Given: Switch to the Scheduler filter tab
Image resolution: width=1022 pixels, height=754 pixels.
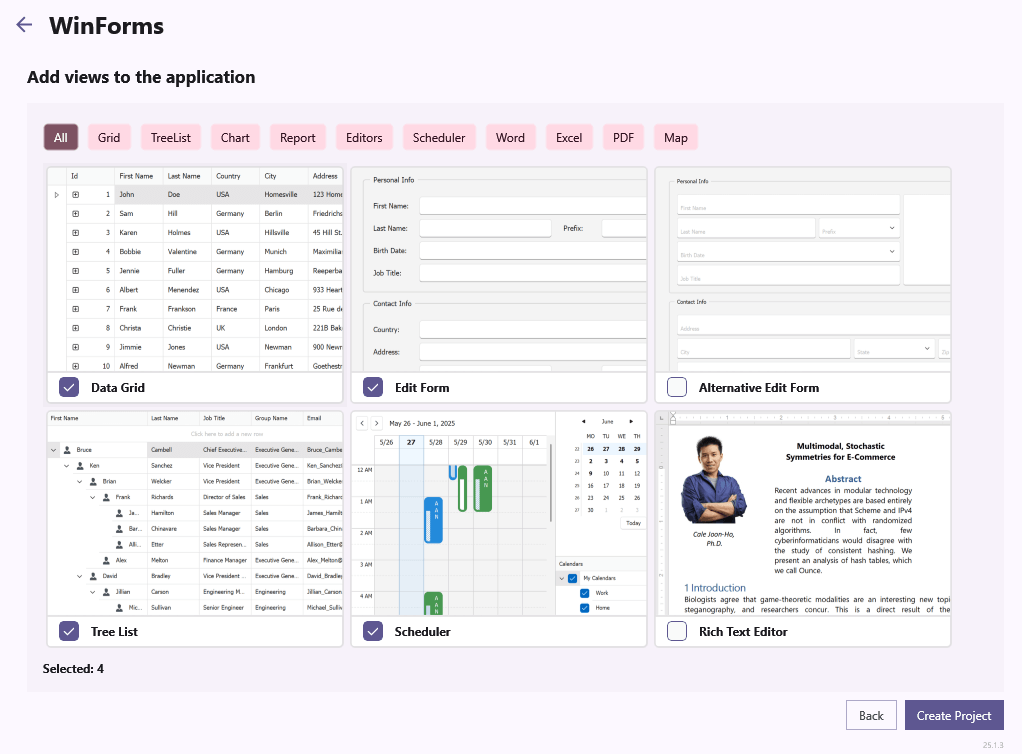Looking at the screenshot, I should point(438,137).
